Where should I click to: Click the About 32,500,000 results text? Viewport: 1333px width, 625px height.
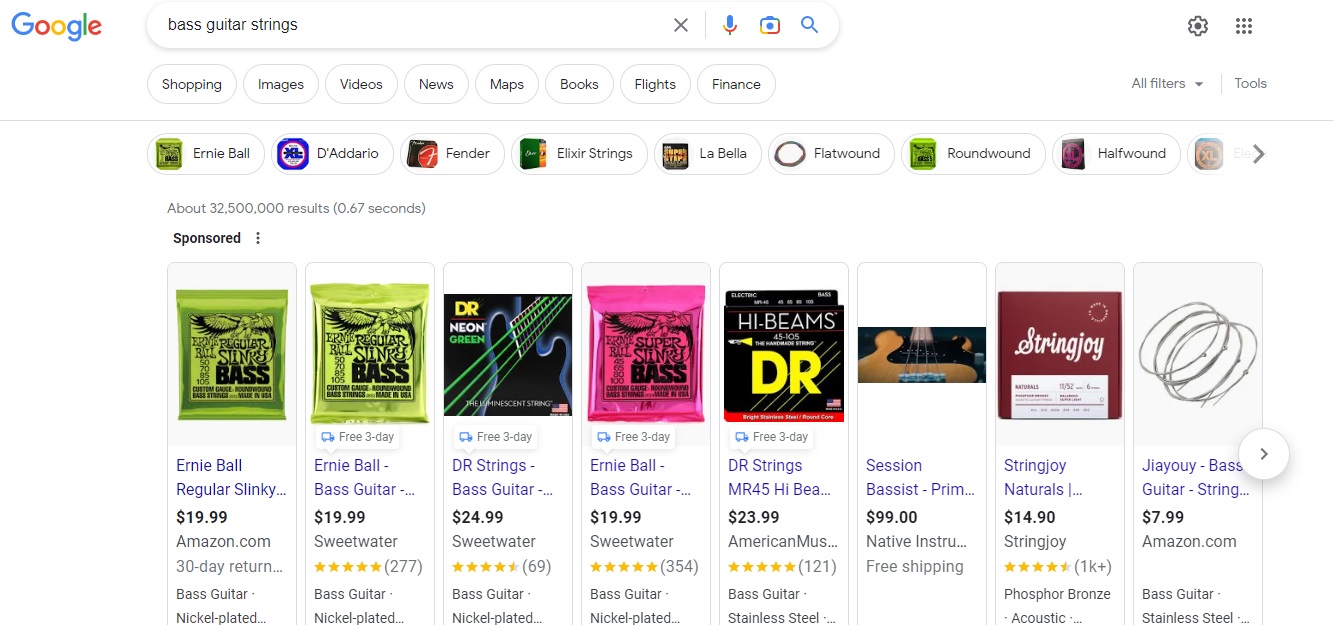(x=296, y=209)
